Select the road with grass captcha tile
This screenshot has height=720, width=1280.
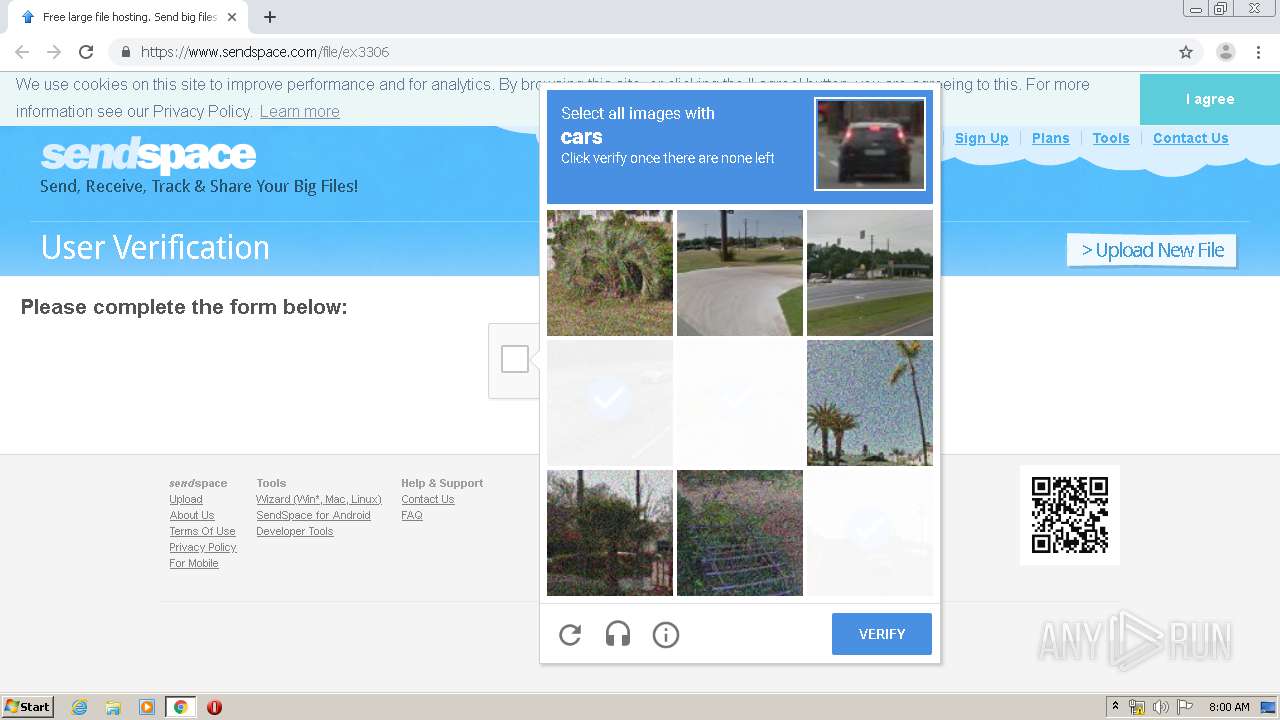click(x=870, y=273)
